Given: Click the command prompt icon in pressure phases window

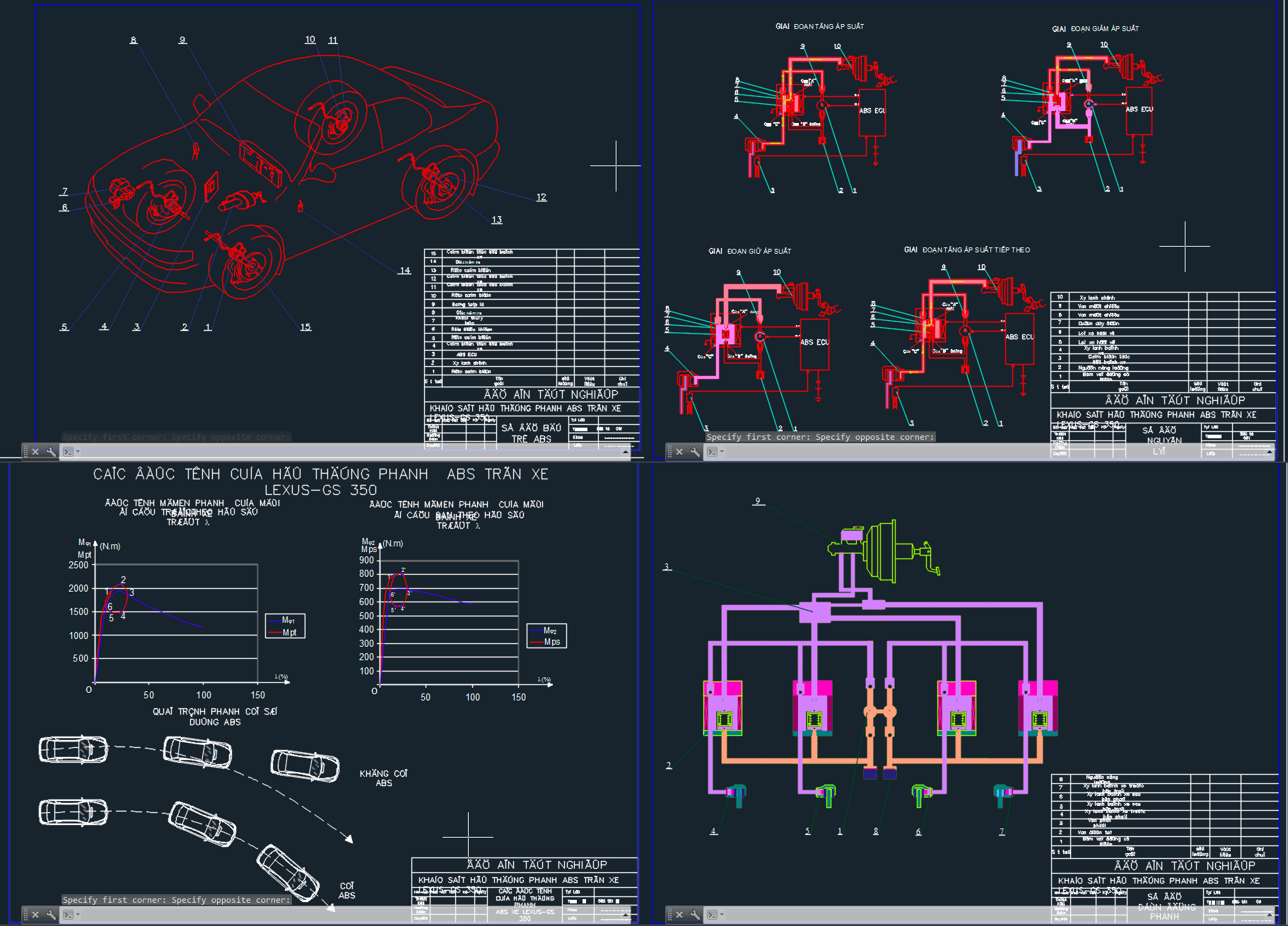Looking at the screenshot, I should tap(712, 452).
